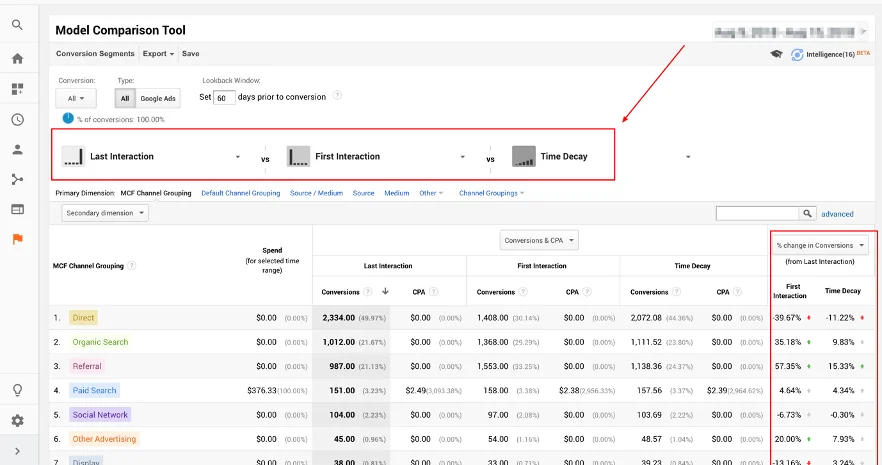Click the Save button
This screenshot has width=882, height=465.
pyautogui.click(x=191, y=53)
